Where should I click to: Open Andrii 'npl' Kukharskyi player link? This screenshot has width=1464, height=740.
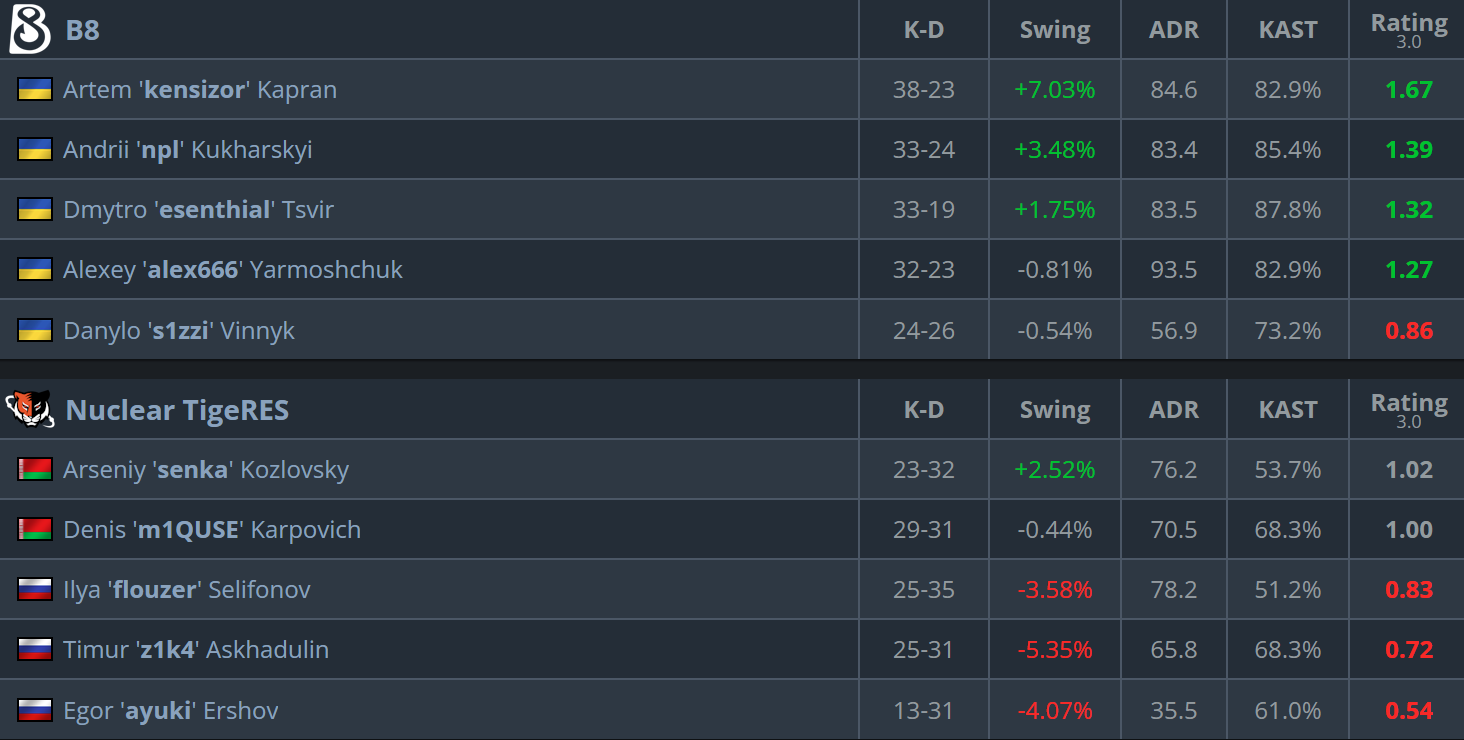pos(188,150)
